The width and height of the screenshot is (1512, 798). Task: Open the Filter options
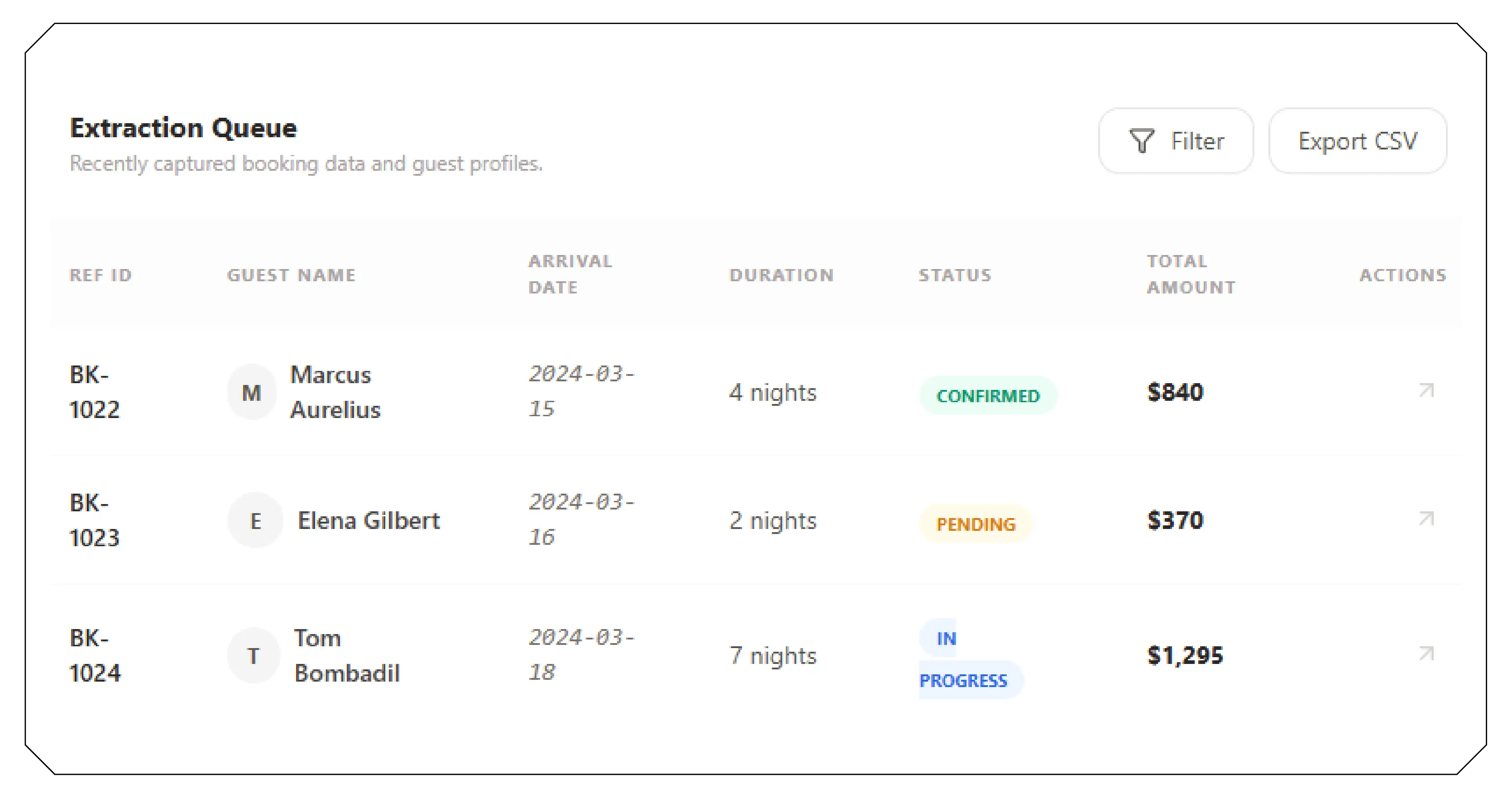1176,141
